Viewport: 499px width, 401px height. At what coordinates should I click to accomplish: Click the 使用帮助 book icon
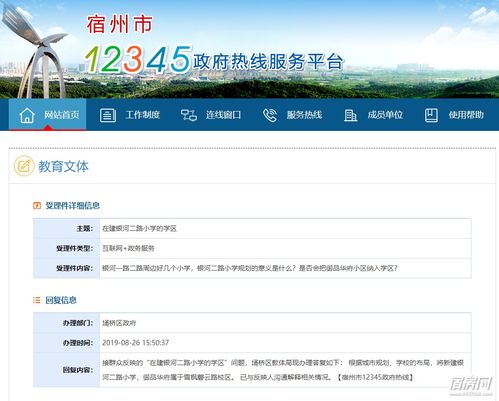(431, 115)
